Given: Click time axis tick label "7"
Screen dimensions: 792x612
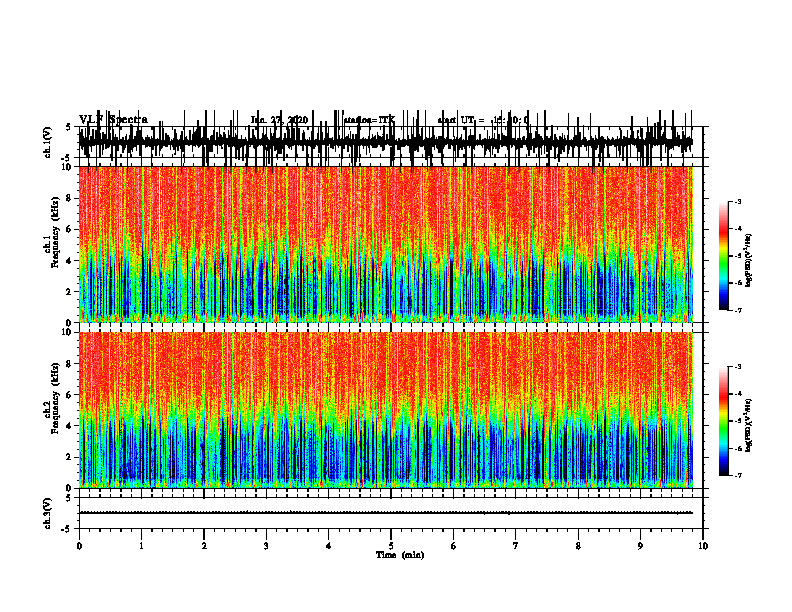Looking at the screenshot, I should (x=516, y=546).
